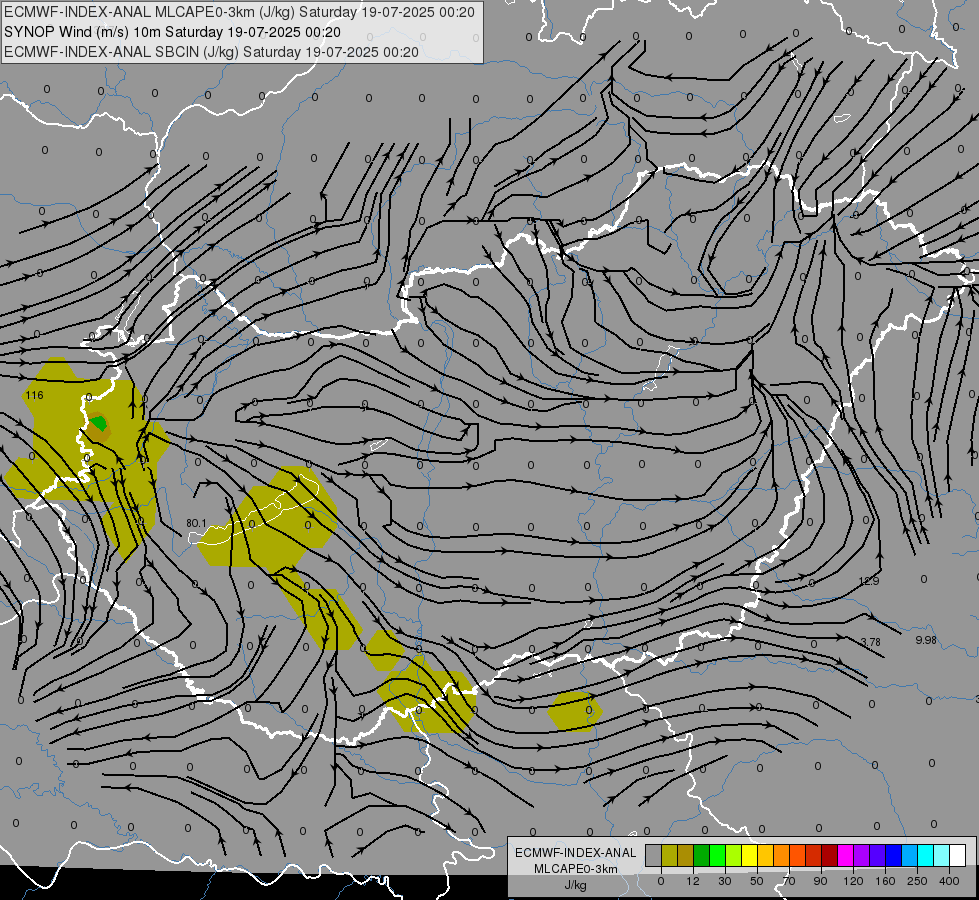Click the white swatch at the legend end
Image resolution: width=979 pixels, height=900 pixels.
pyautogui.click(x=957, y=855)
